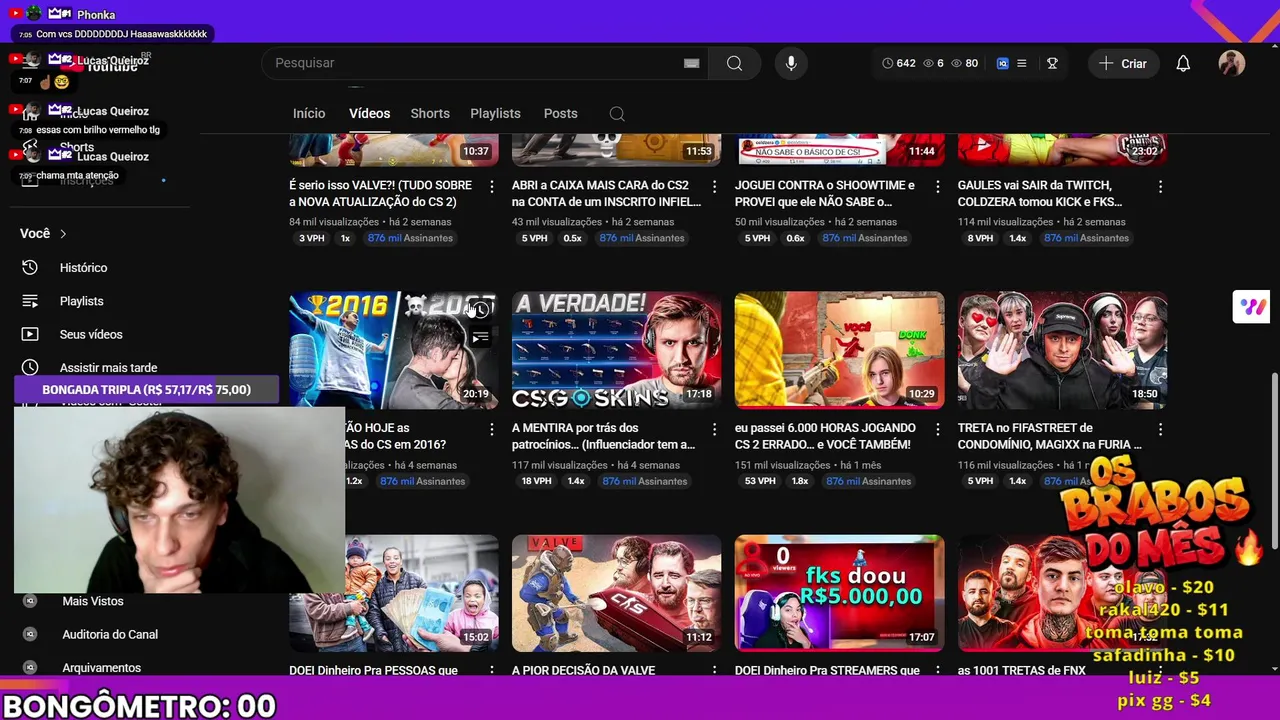Click the Arquivamentos sidebar icon
This screenshot has height=720, width=1280.
(x=30, y=667)
